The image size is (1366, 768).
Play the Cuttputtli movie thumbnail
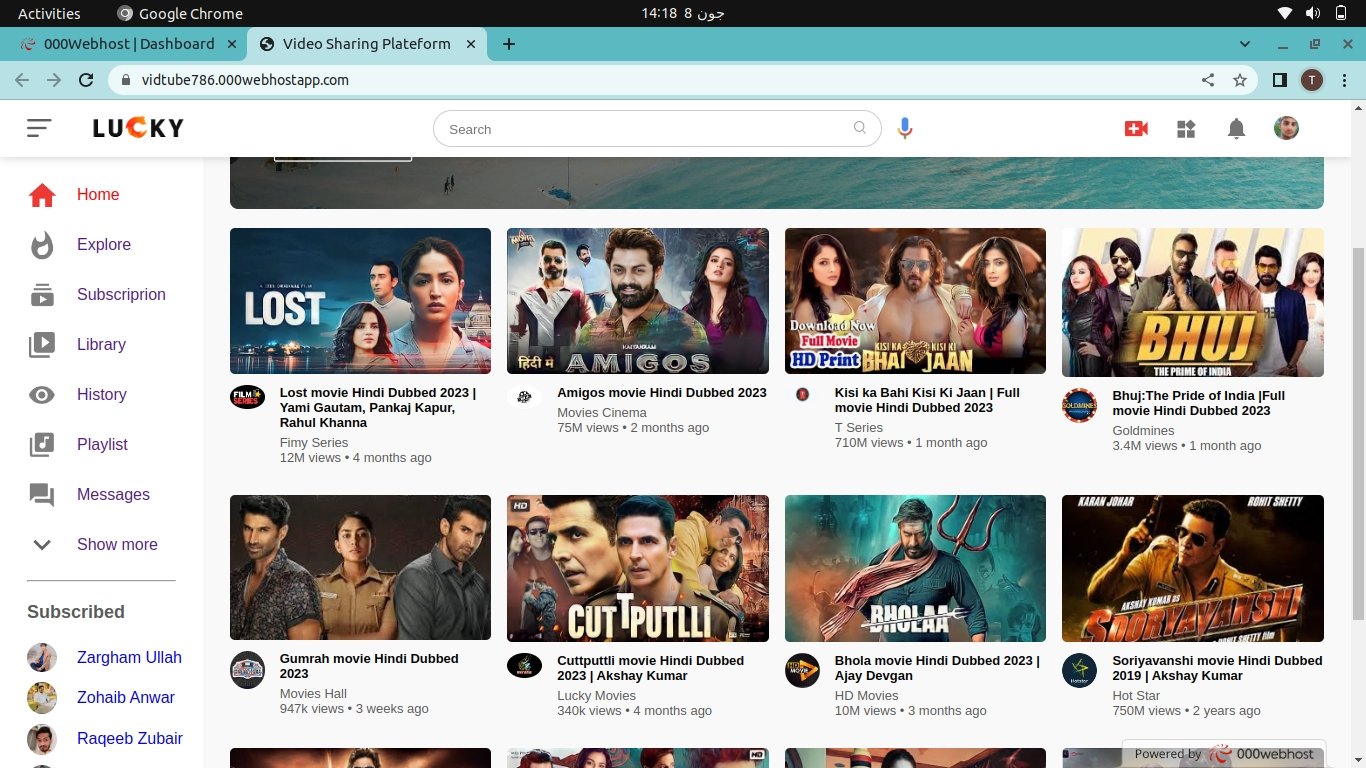pos(637,567)
